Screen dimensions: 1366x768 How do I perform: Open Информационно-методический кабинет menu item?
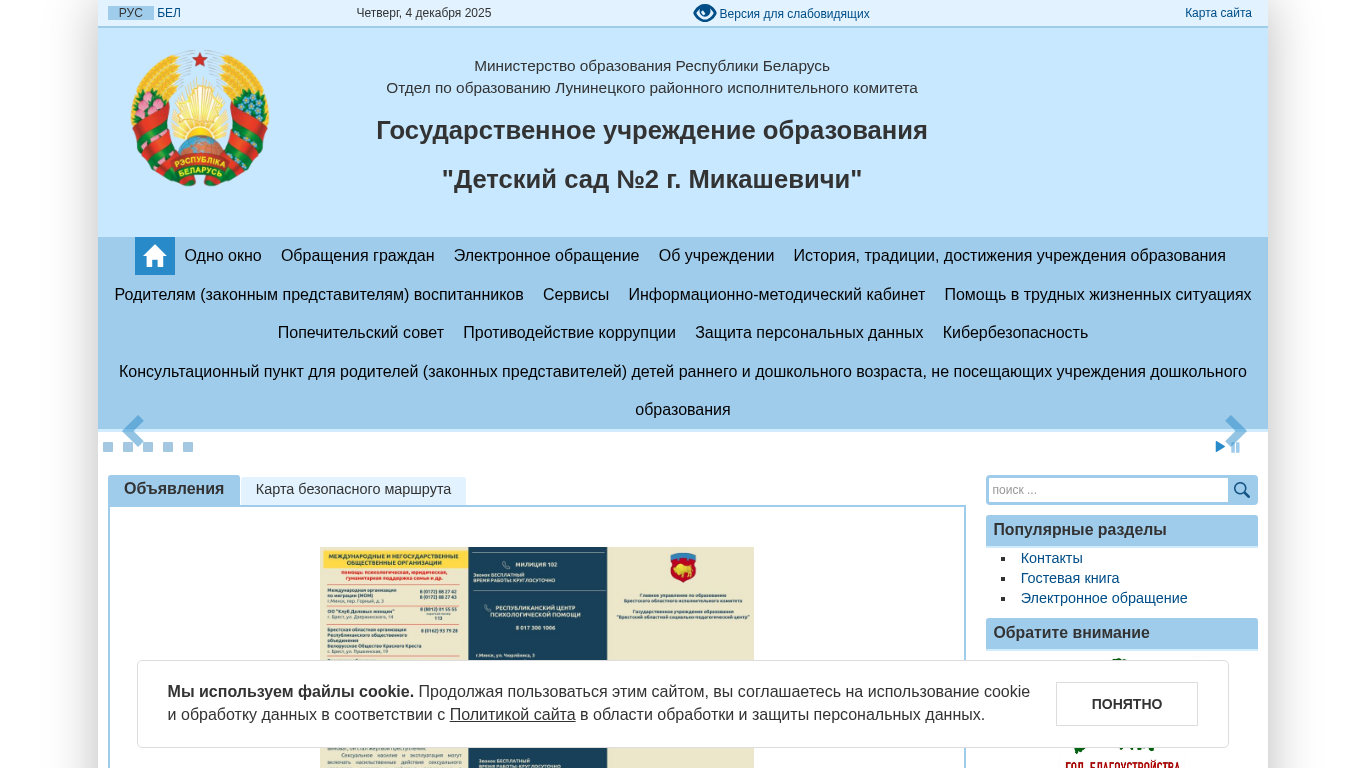click(x=777, y=295)
